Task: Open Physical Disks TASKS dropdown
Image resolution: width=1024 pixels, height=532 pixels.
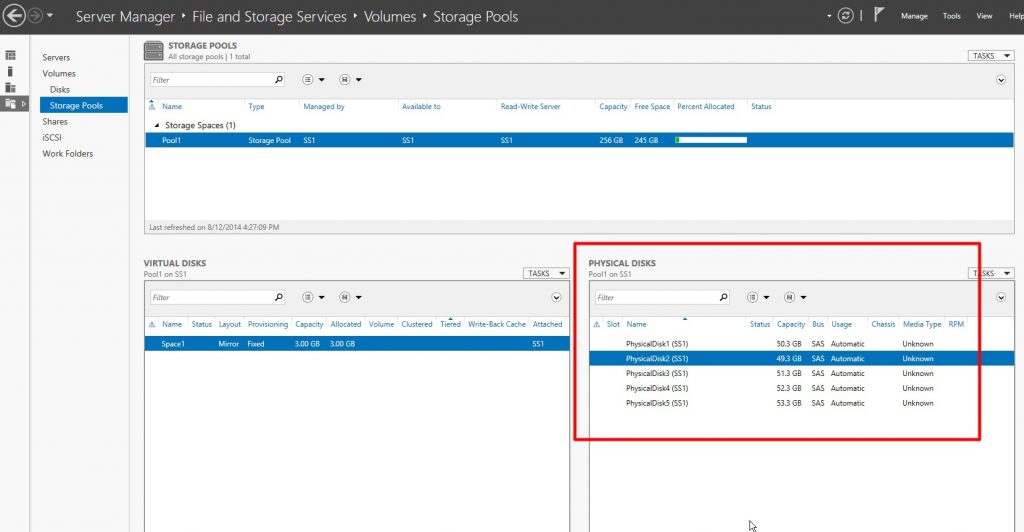Action: 991,274
